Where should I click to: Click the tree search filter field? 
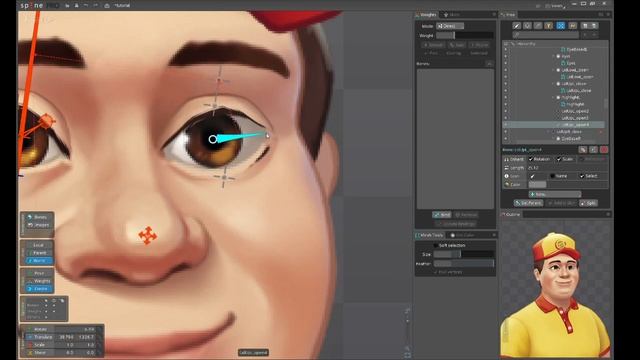547,35
